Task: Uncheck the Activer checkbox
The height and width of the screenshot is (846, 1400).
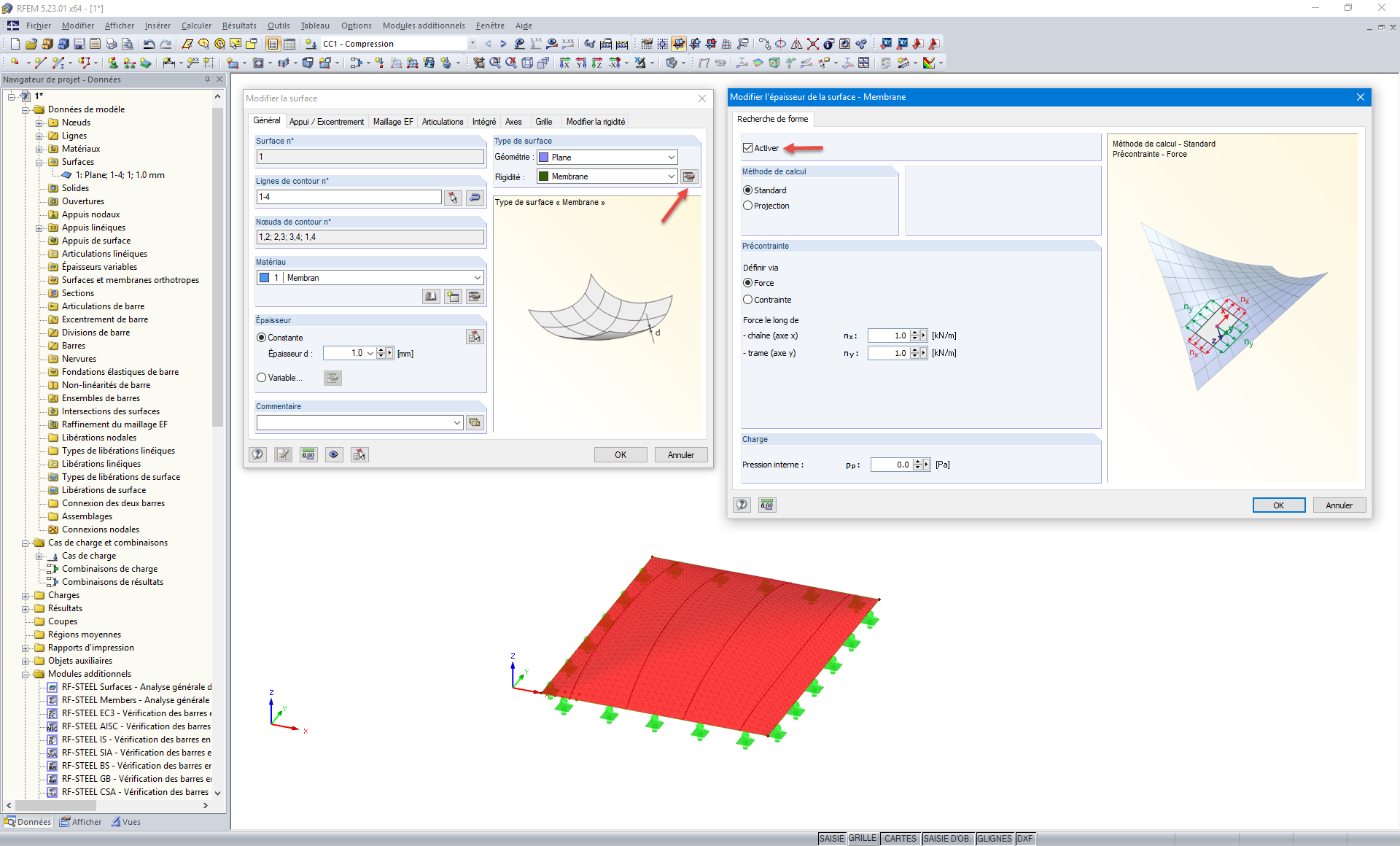Action: pyautogui.click(x=747, y=148)
